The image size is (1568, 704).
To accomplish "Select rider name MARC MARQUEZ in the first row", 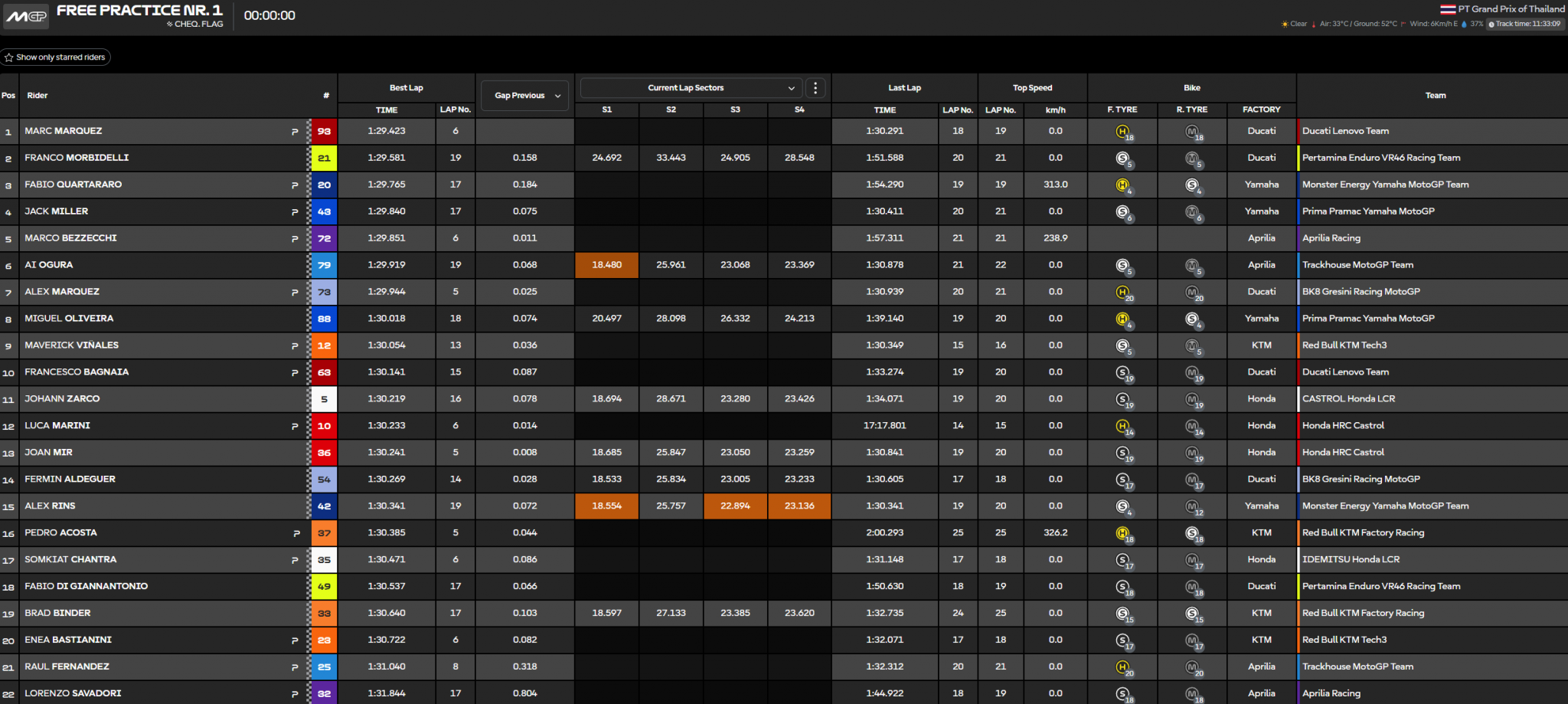I will tap(63, 131).
